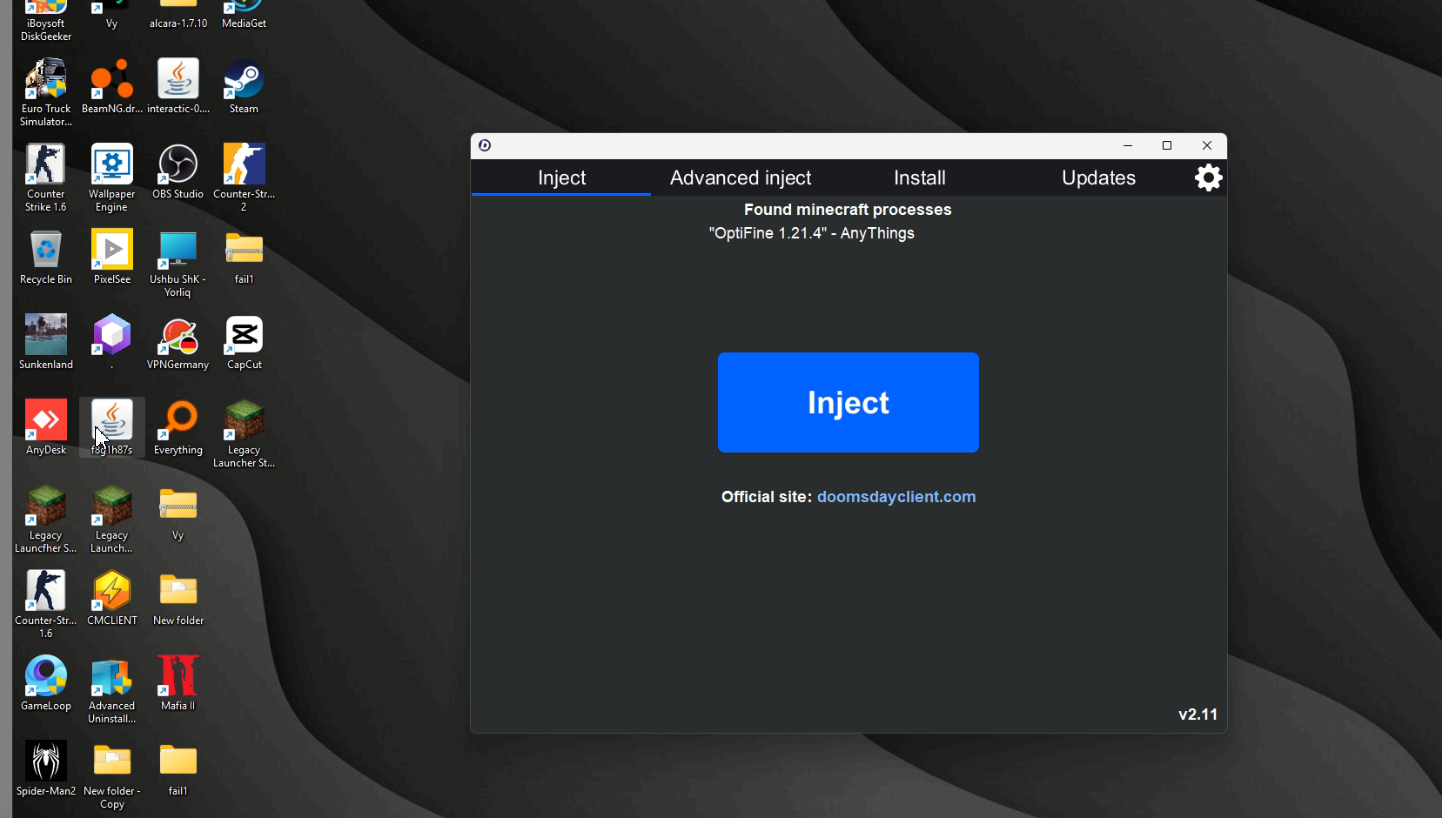Select the Mafia II desktop shortcut
The height and width of the screenshot is (818, 1442).
point(178,683)
